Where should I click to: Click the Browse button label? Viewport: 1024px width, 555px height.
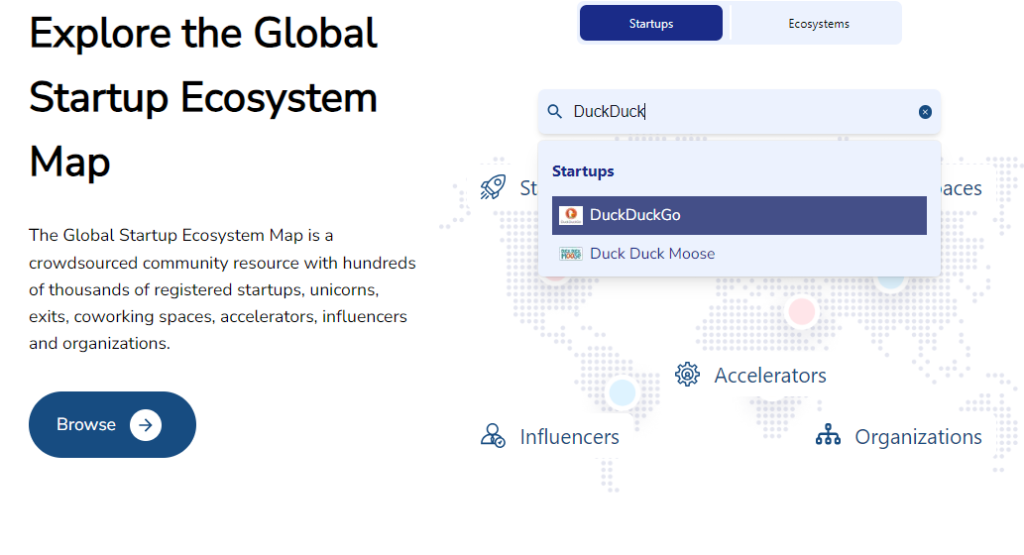(x=86, y=425)
